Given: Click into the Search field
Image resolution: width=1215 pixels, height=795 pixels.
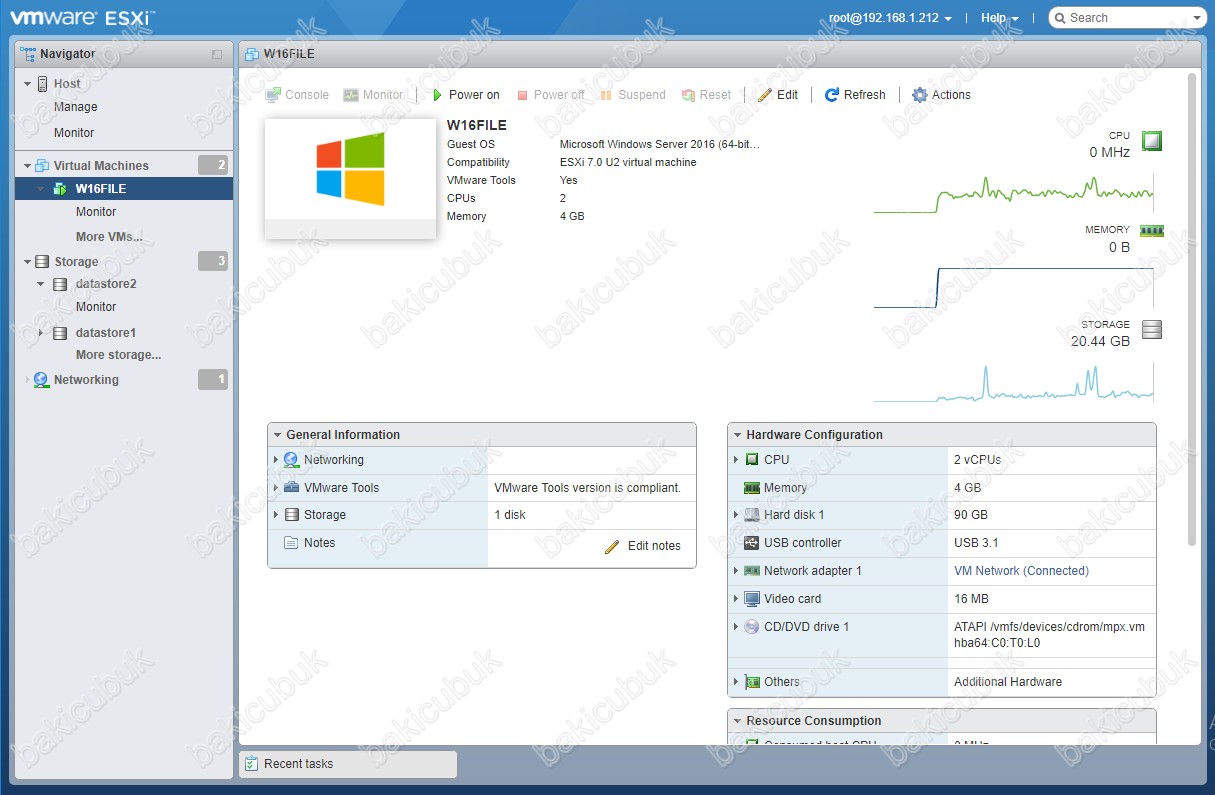Looking at the screenshot, I should point(1120,18).
